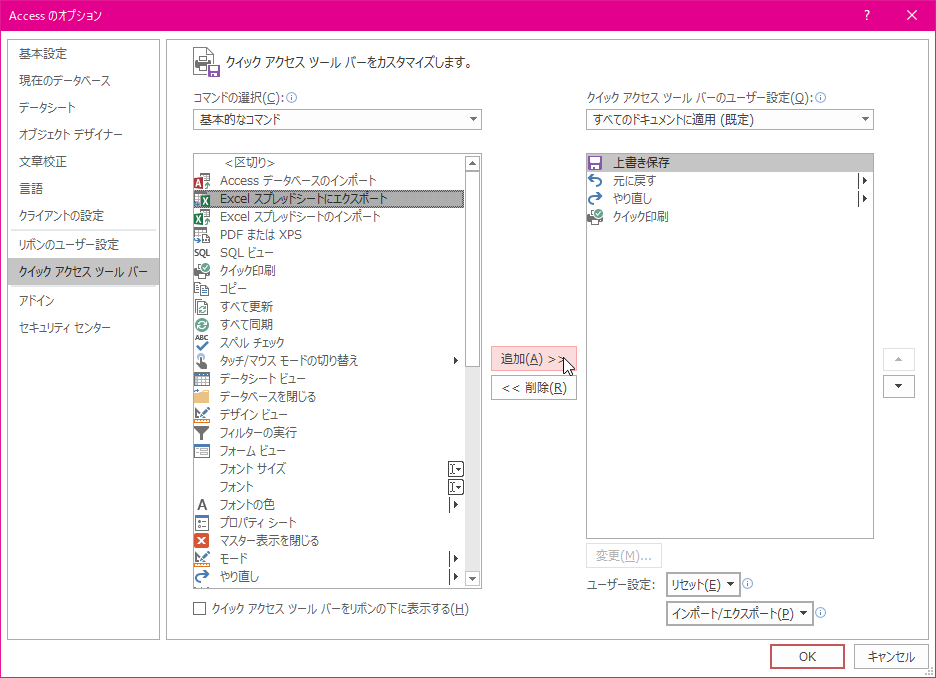Screen dimensions: 936x678
Task: Click the Access データベースのインポート icon
Action: [202, 181]
